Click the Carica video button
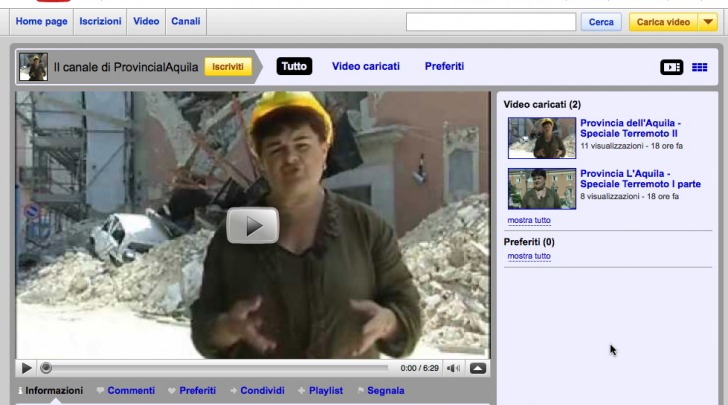Viewport: 728px width, 405px height. coord(663,22)
